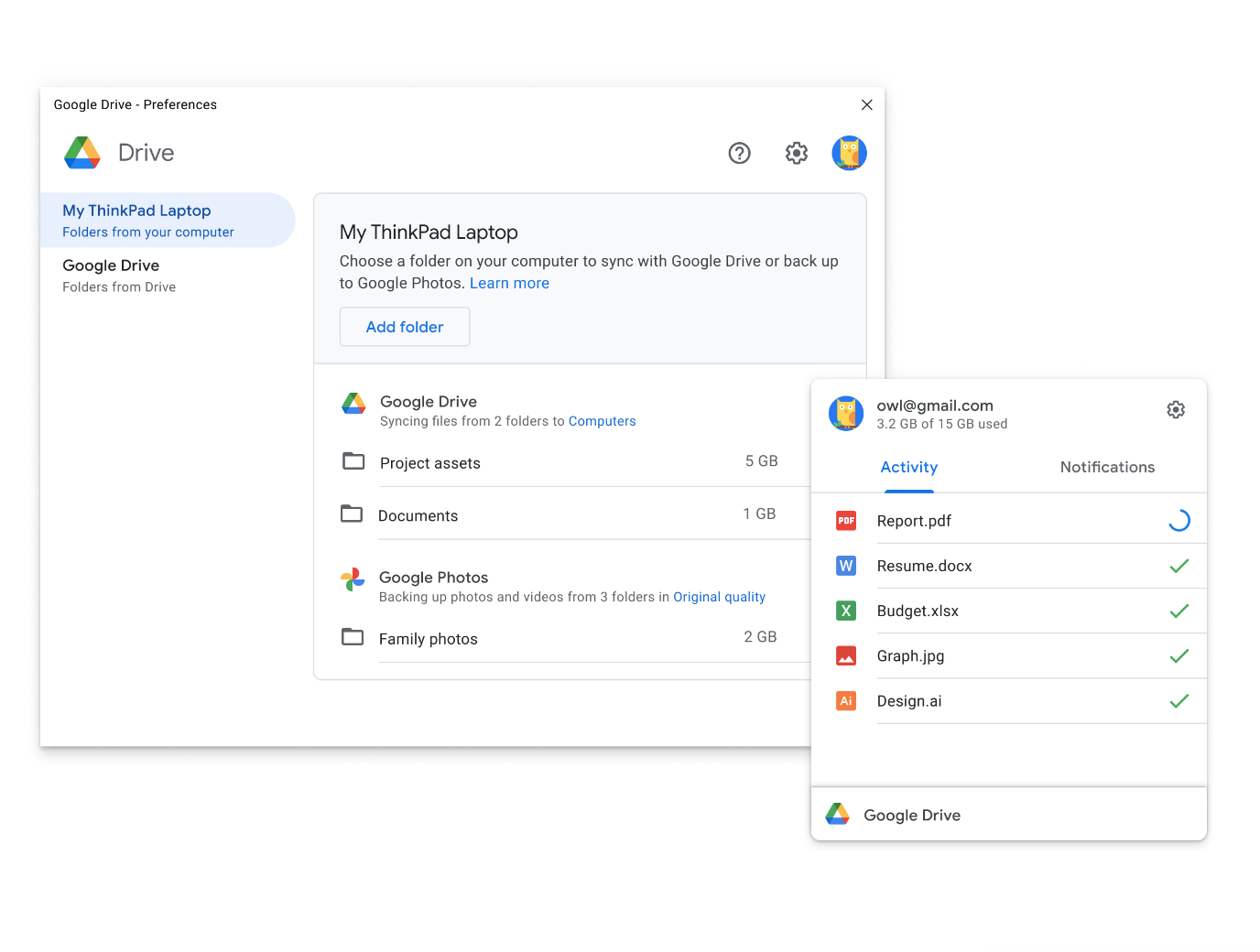Click the Illustrator icon beside Design.ai
Image resolution: width=1260 pixels, height=952 pixels.
coord(846,701)
